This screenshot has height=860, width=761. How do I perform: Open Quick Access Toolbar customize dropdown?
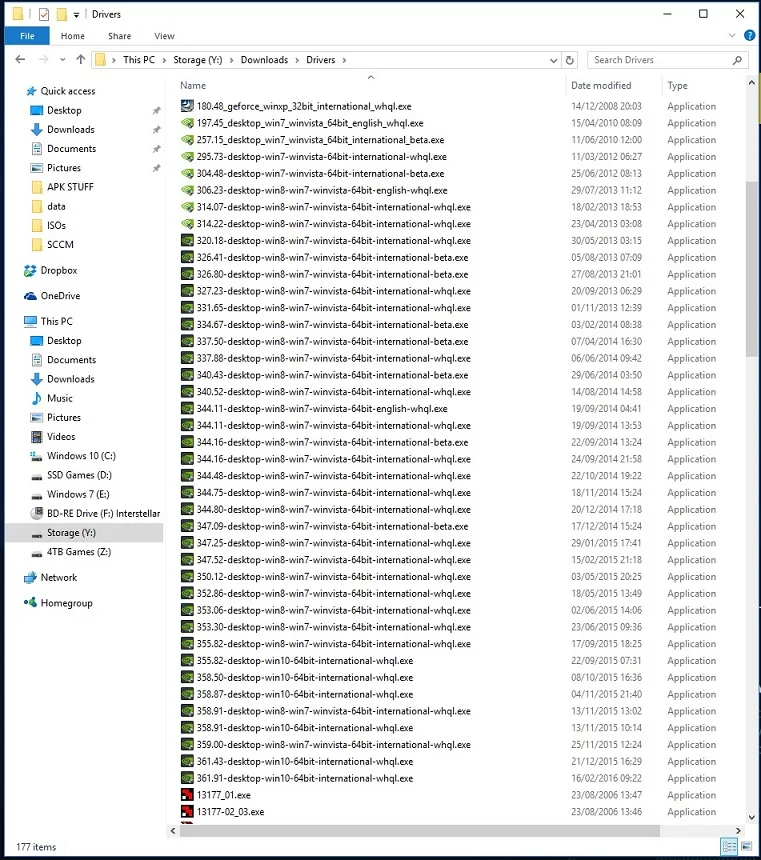coord(76,15)
